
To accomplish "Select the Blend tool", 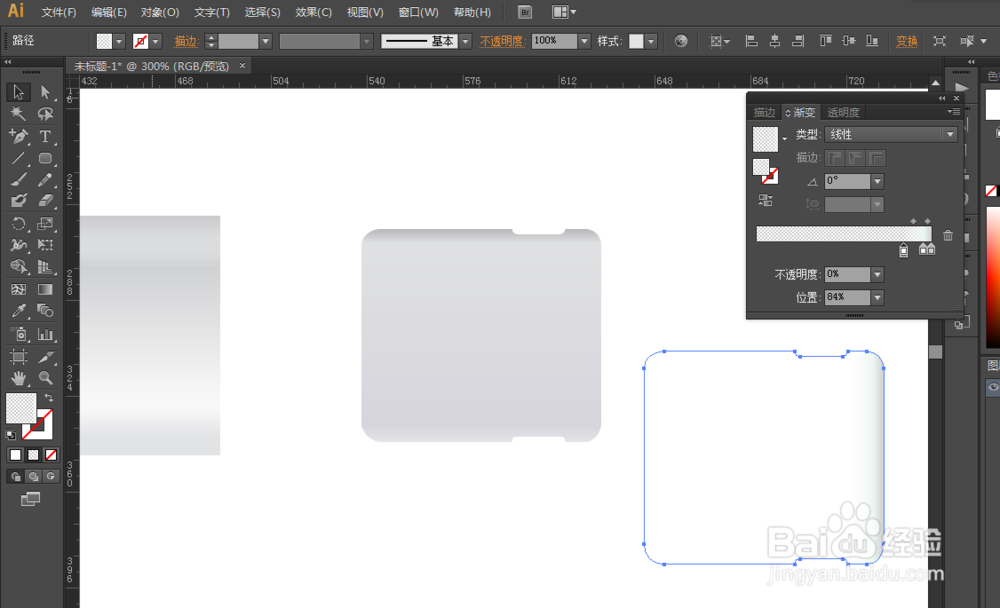I will point(45,311).
